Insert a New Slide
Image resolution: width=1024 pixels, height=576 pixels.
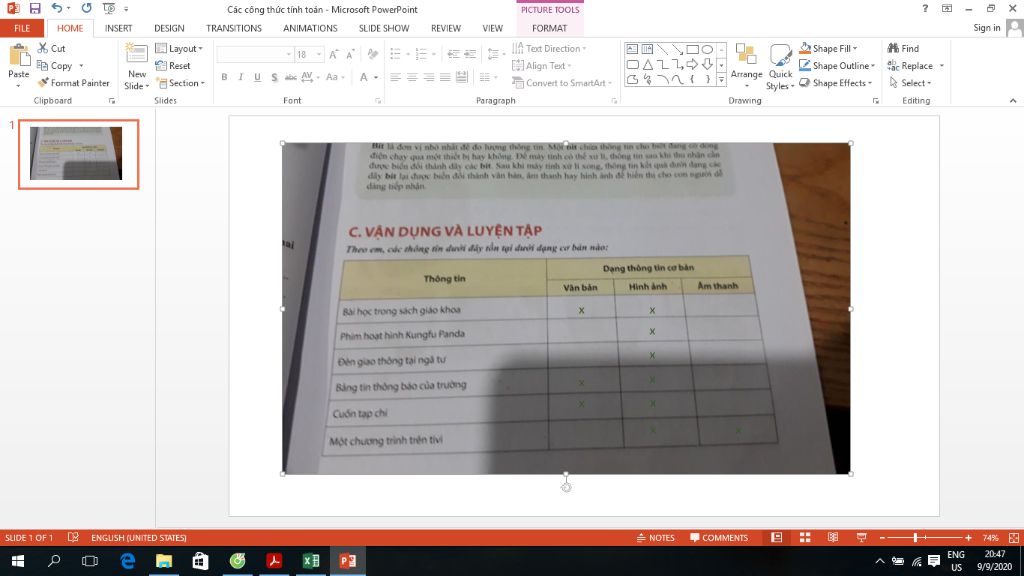click(136, 66)
